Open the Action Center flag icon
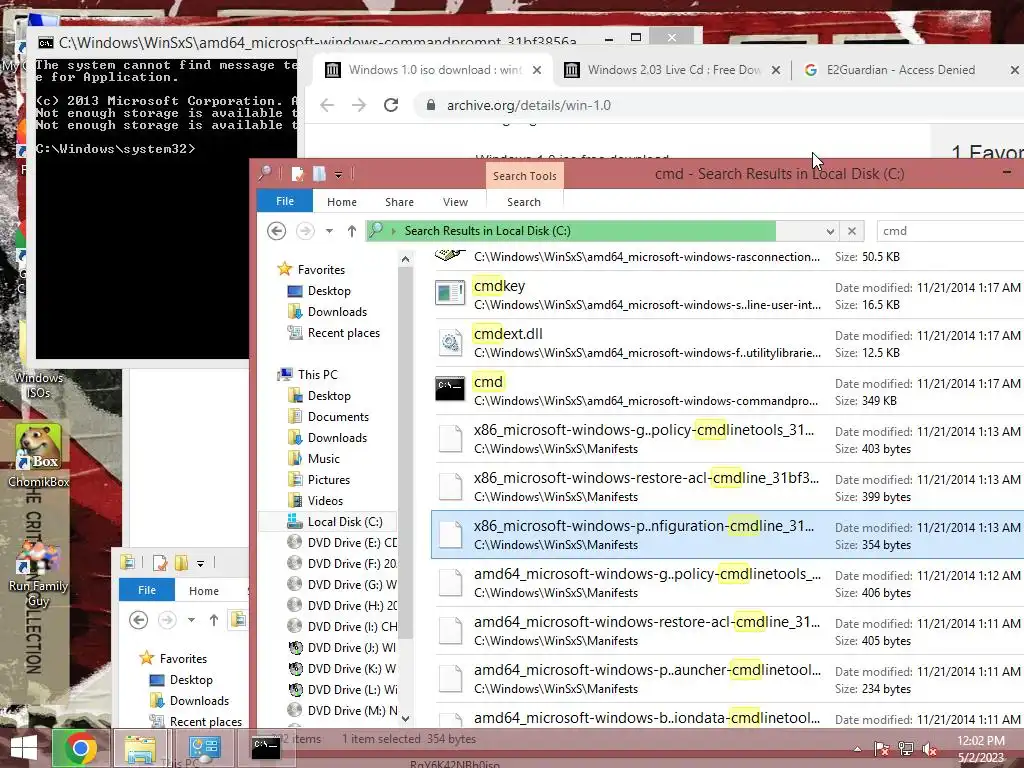Screen dimensions: 1024x768 [x=882, y=749]
